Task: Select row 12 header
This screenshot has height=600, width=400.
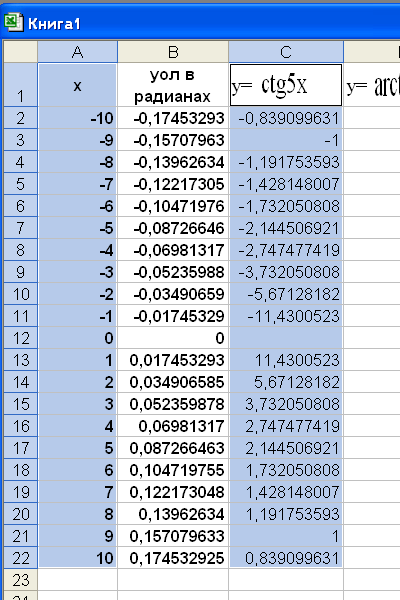Action: point(21,338)
